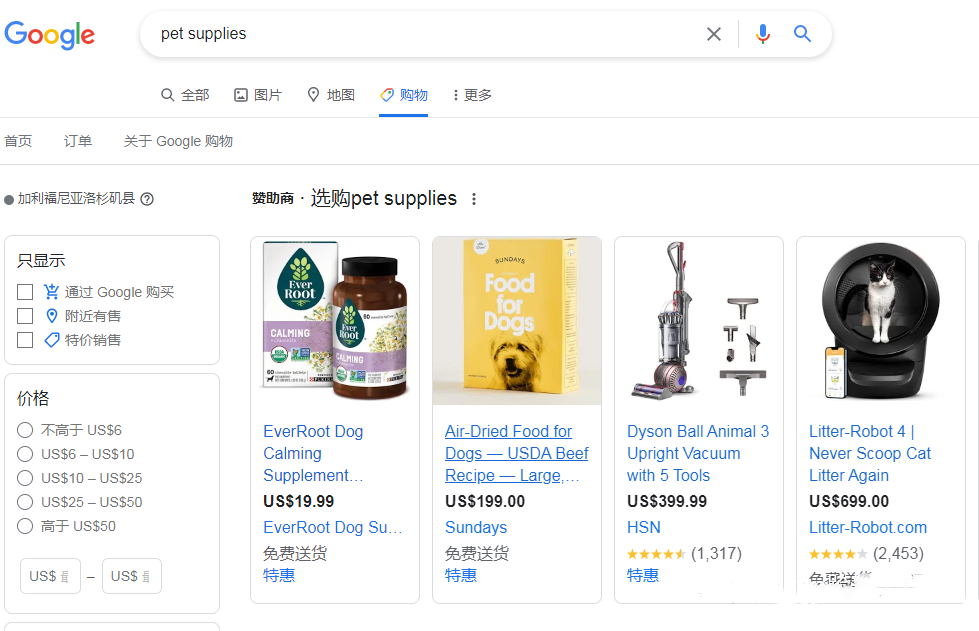Clear the search box with the X icon

pyautogui.click(x=714, y=34)
